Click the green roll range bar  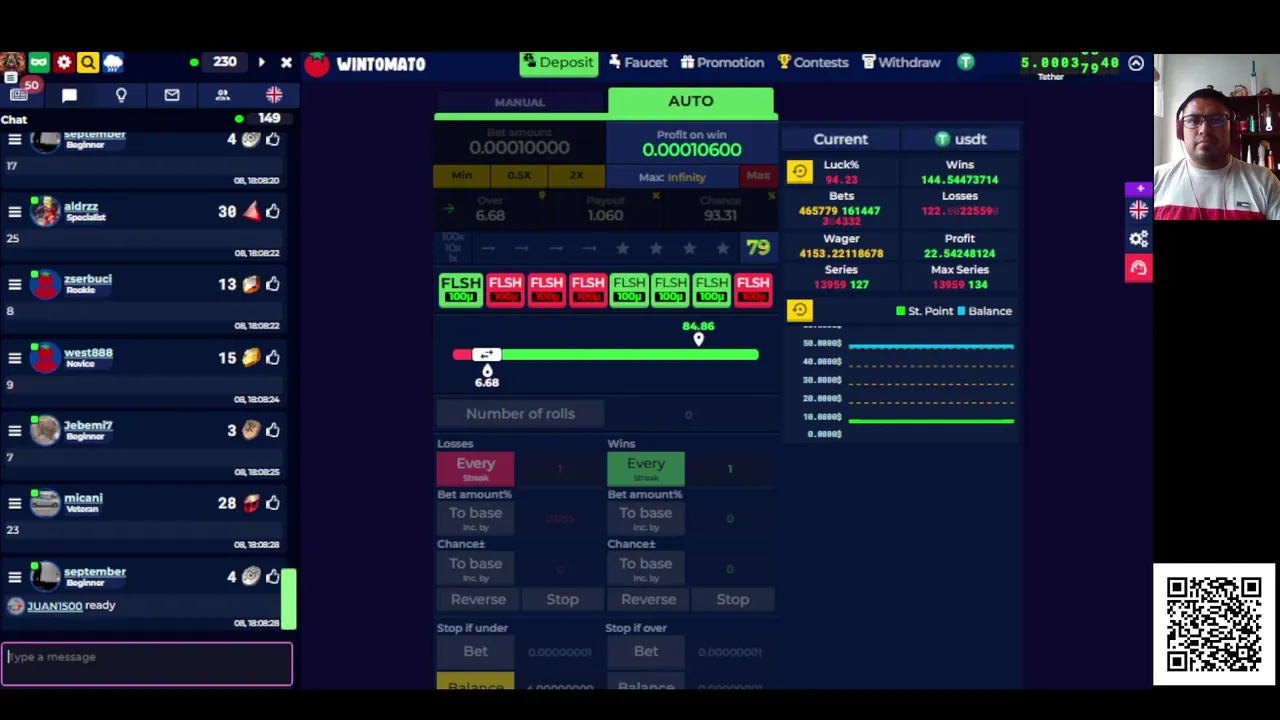(x=630, y=355)
